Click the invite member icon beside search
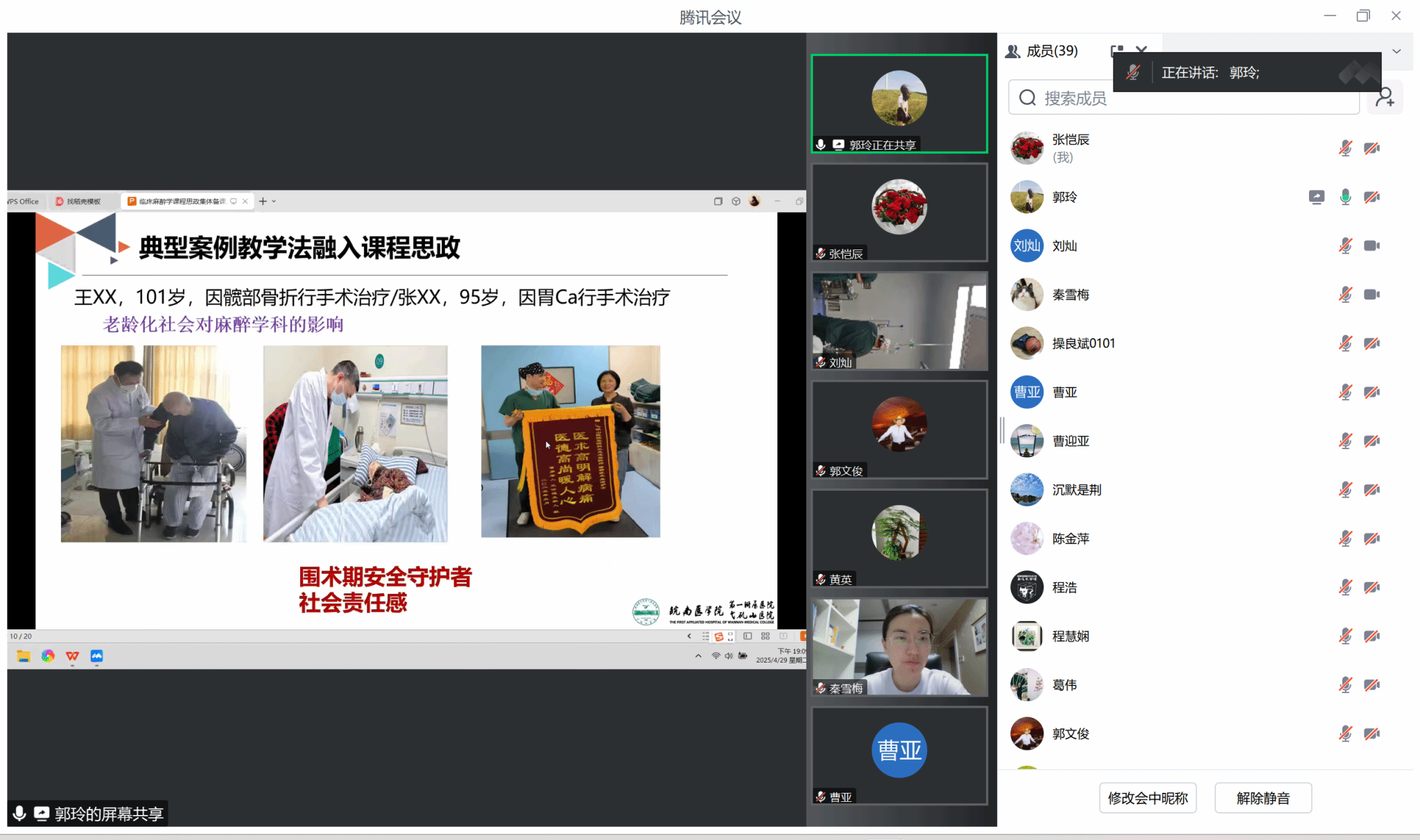The width and height of the screenshot is (1420, 840). click(1385, 98)
